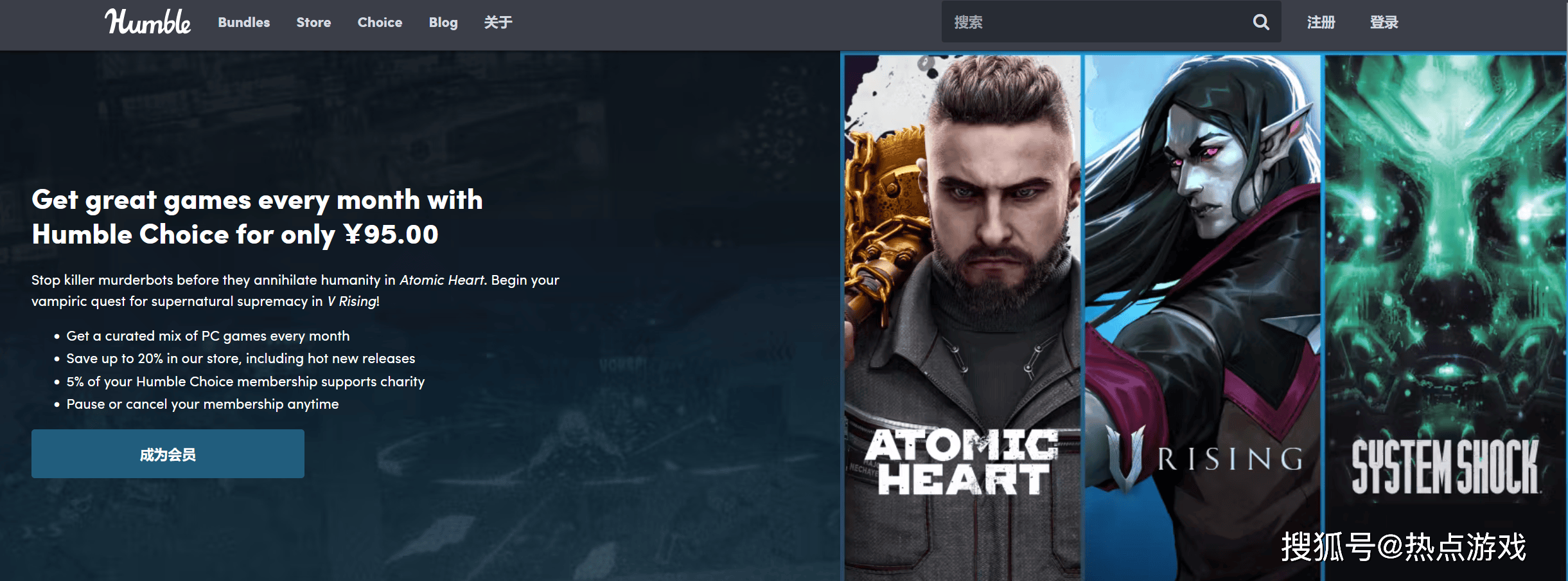This screenshot has height=581, width=1568.
Task: Click the V Rising logo emblem
Action: click(x=1125, y=459)
